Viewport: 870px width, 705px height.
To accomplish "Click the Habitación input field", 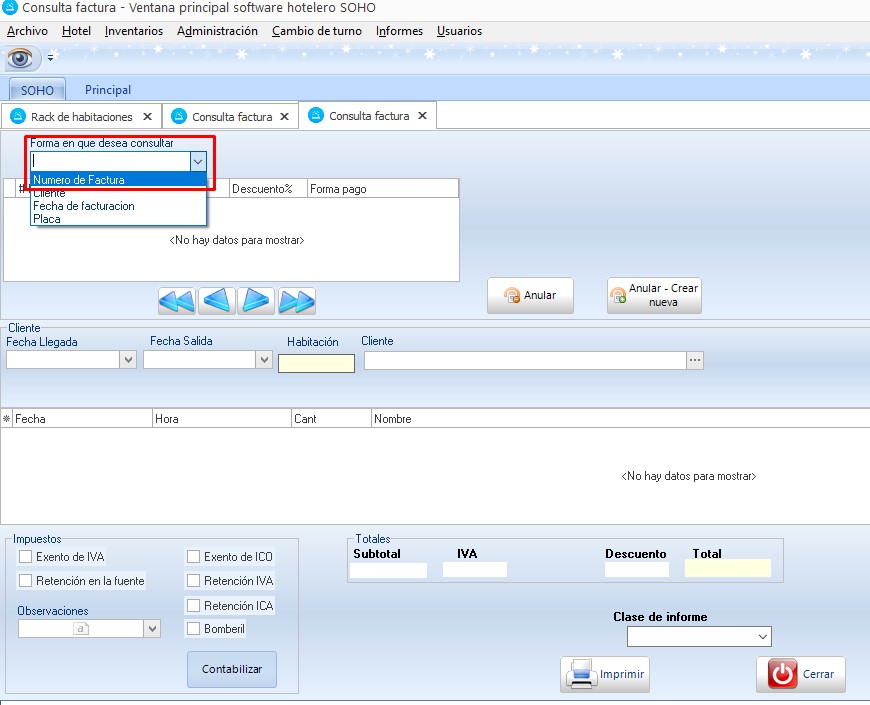I will coord(316,364).
